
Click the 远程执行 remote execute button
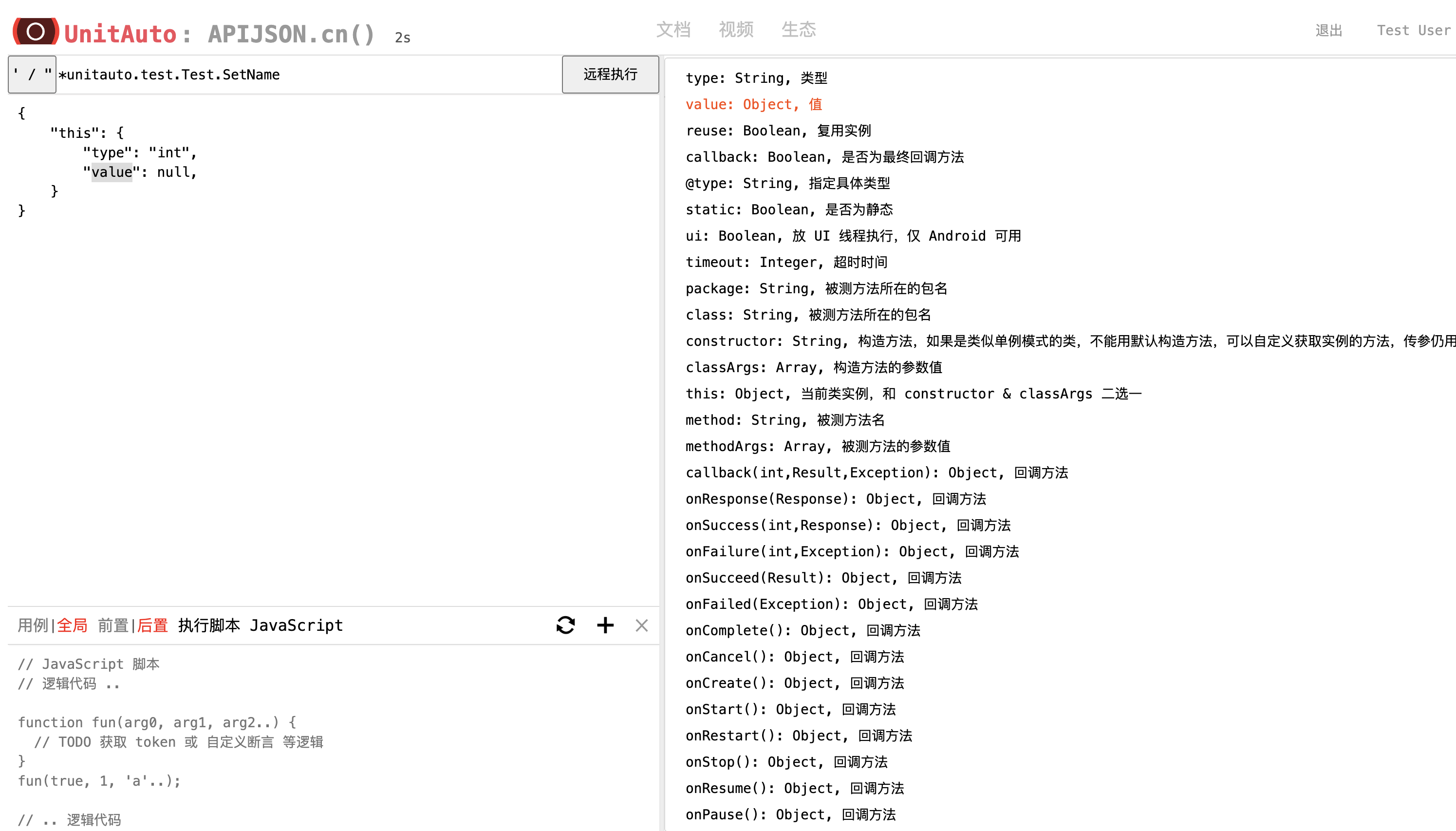click(610, 74)
